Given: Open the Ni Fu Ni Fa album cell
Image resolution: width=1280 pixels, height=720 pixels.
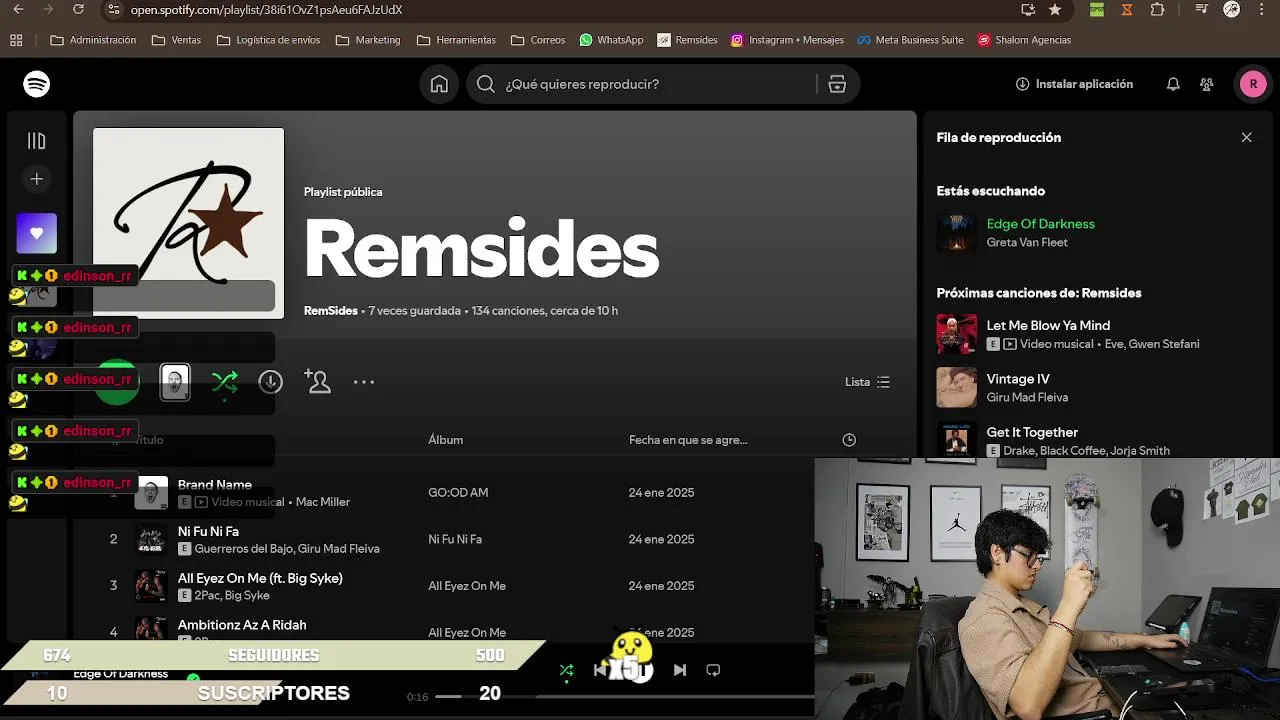Looking at the screenshot, I should pyautogui.click(x=455, y=540).
